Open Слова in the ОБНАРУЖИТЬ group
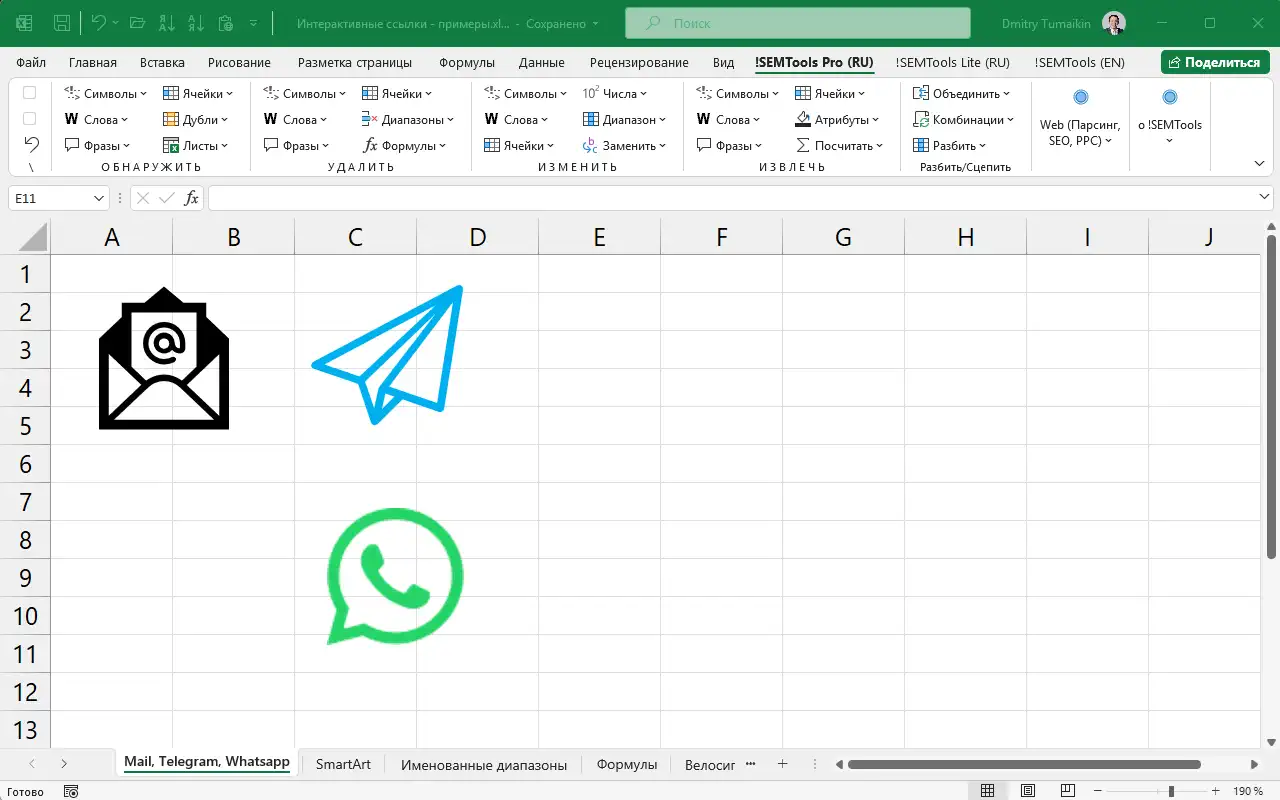Screen dimensions: 1280x800 point(97,119)
